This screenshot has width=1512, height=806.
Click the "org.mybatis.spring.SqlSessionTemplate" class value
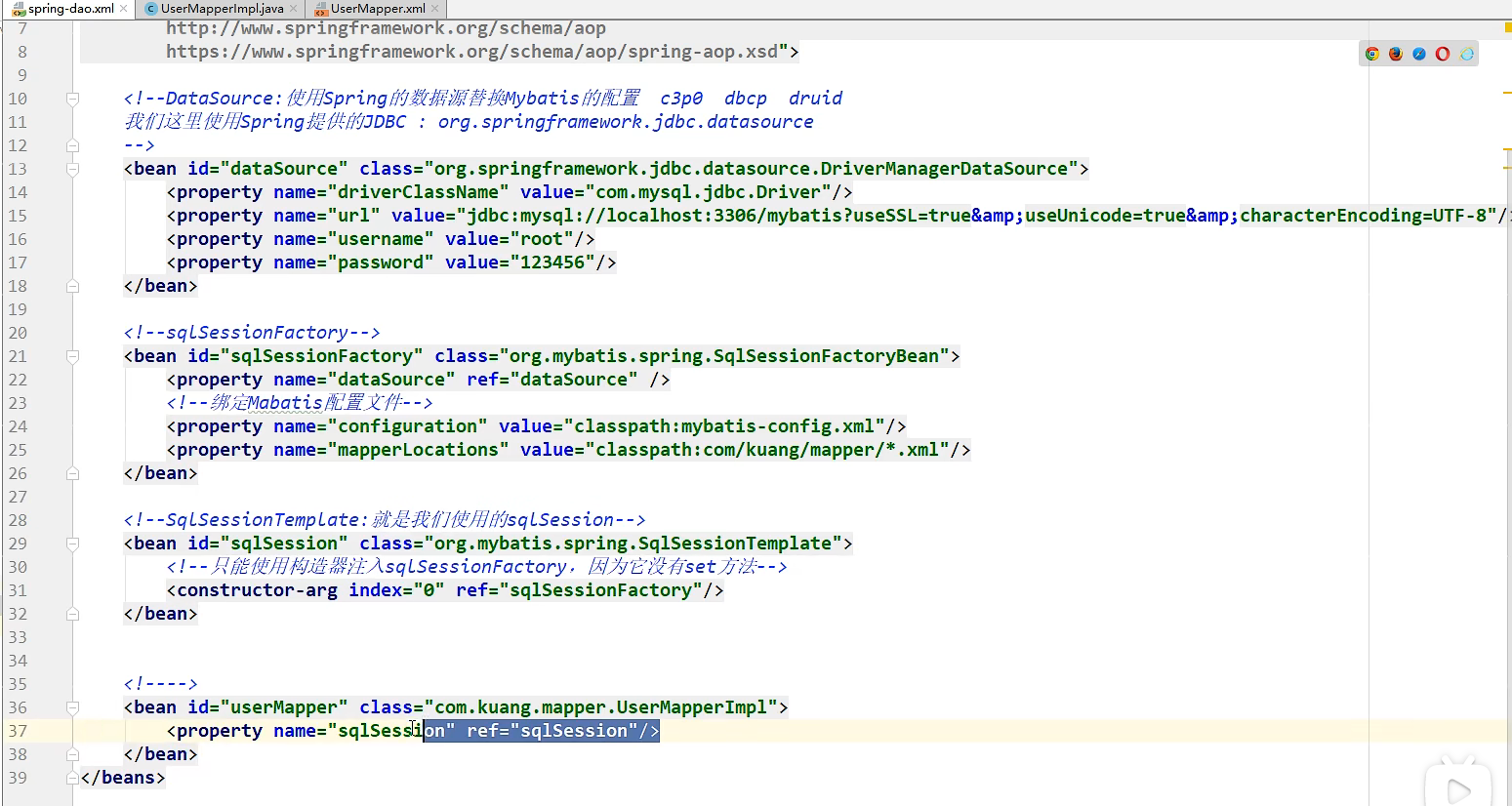(633, 544)
